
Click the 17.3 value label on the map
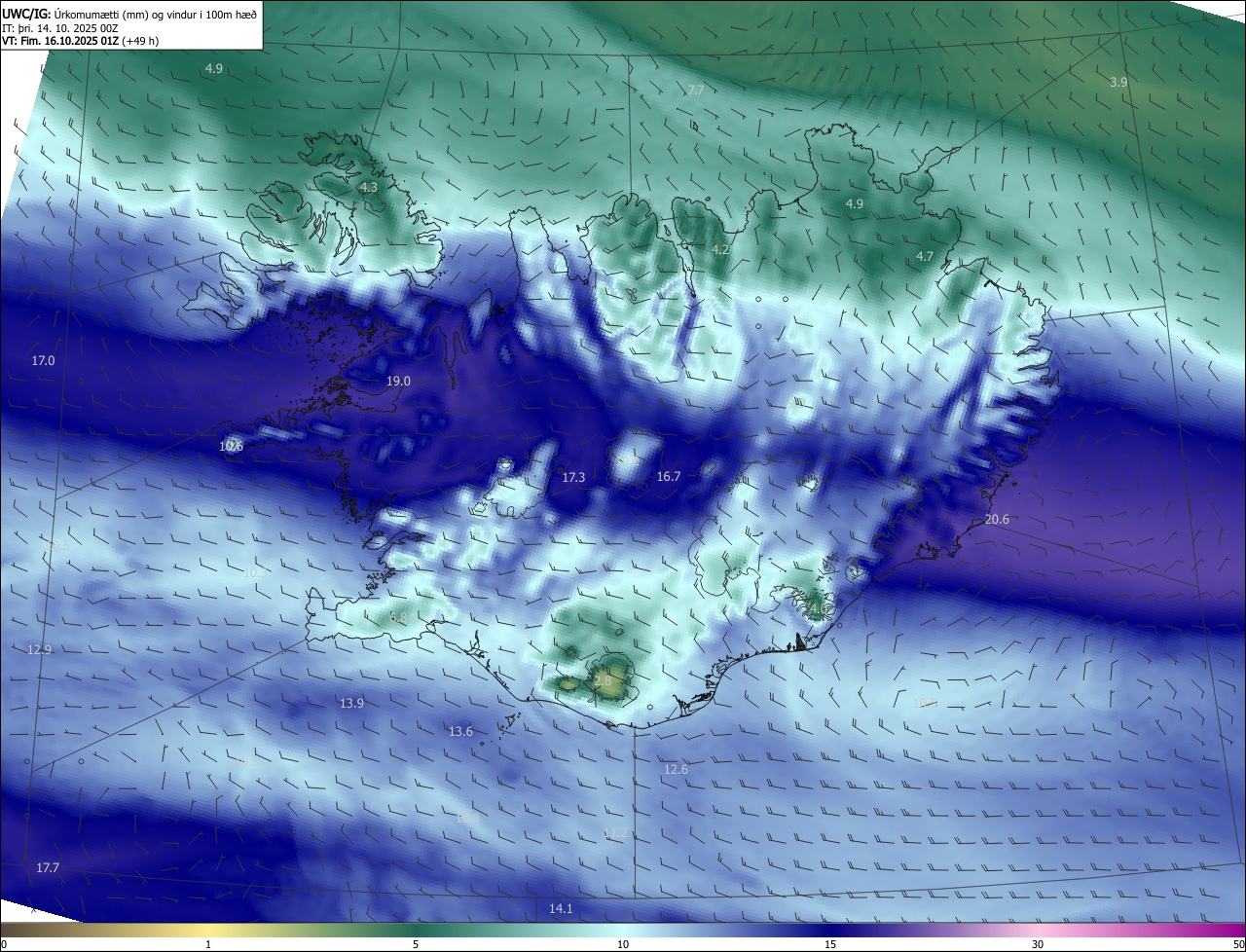(x=573, y=478)
